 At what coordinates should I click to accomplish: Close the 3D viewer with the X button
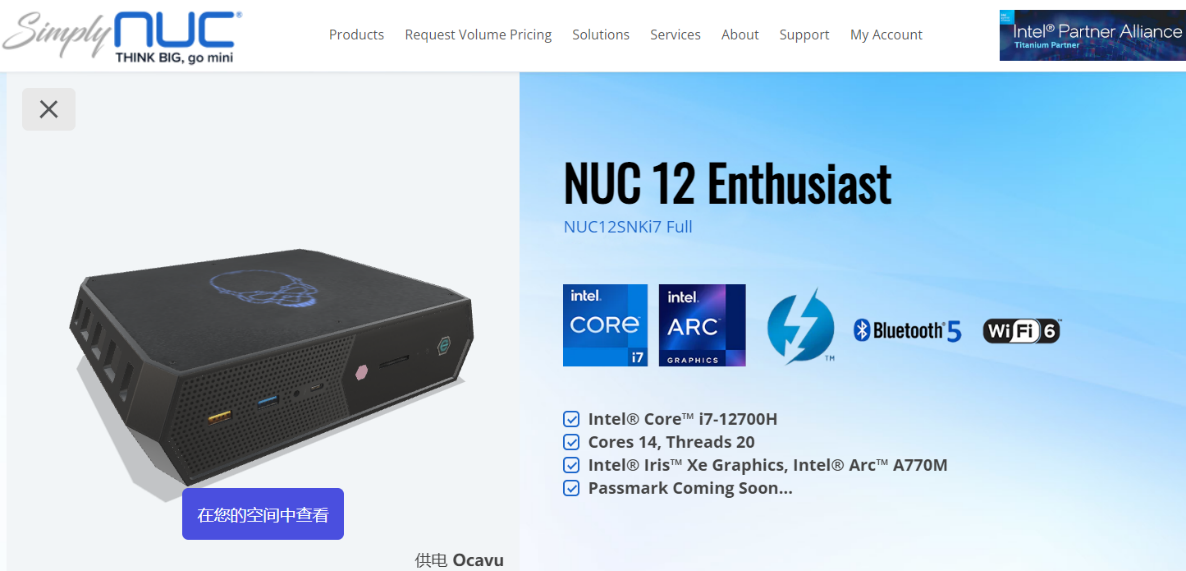tap(48, 110)
